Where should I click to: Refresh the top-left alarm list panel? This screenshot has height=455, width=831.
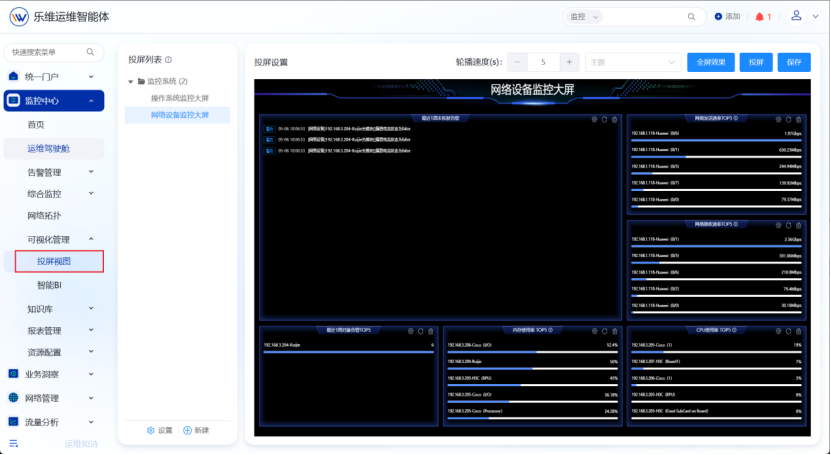pyautogui.click(x=605, y=120)
